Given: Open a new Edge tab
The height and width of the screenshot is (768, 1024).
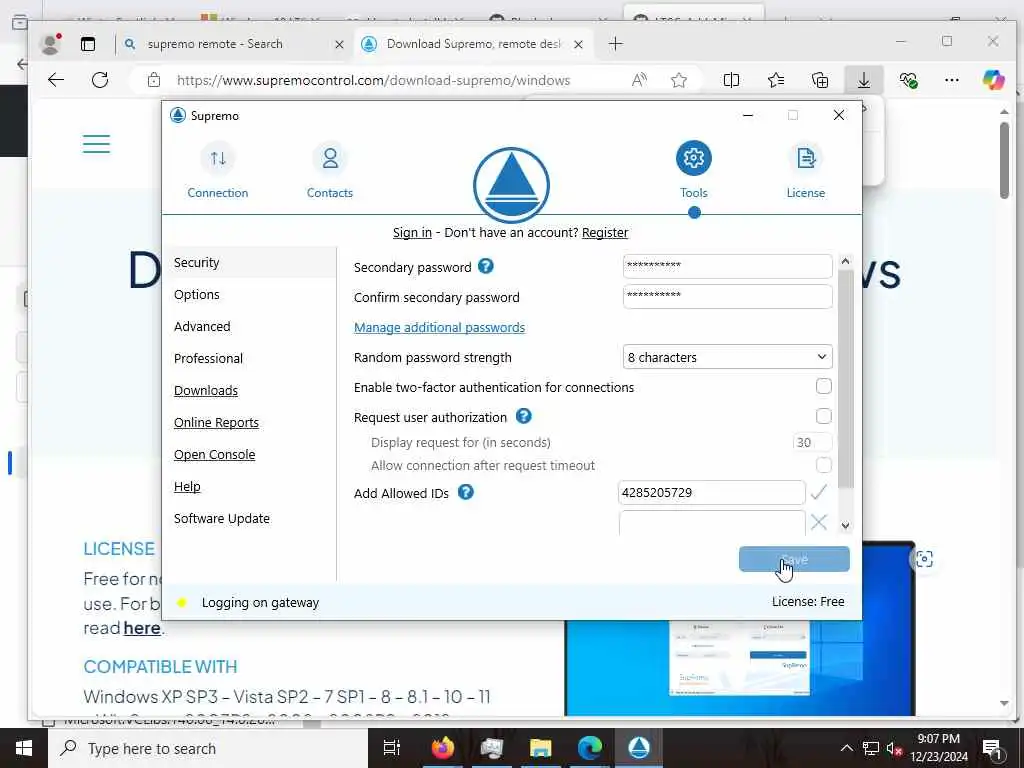Looking at the screenshot, I should pos(615,44).
